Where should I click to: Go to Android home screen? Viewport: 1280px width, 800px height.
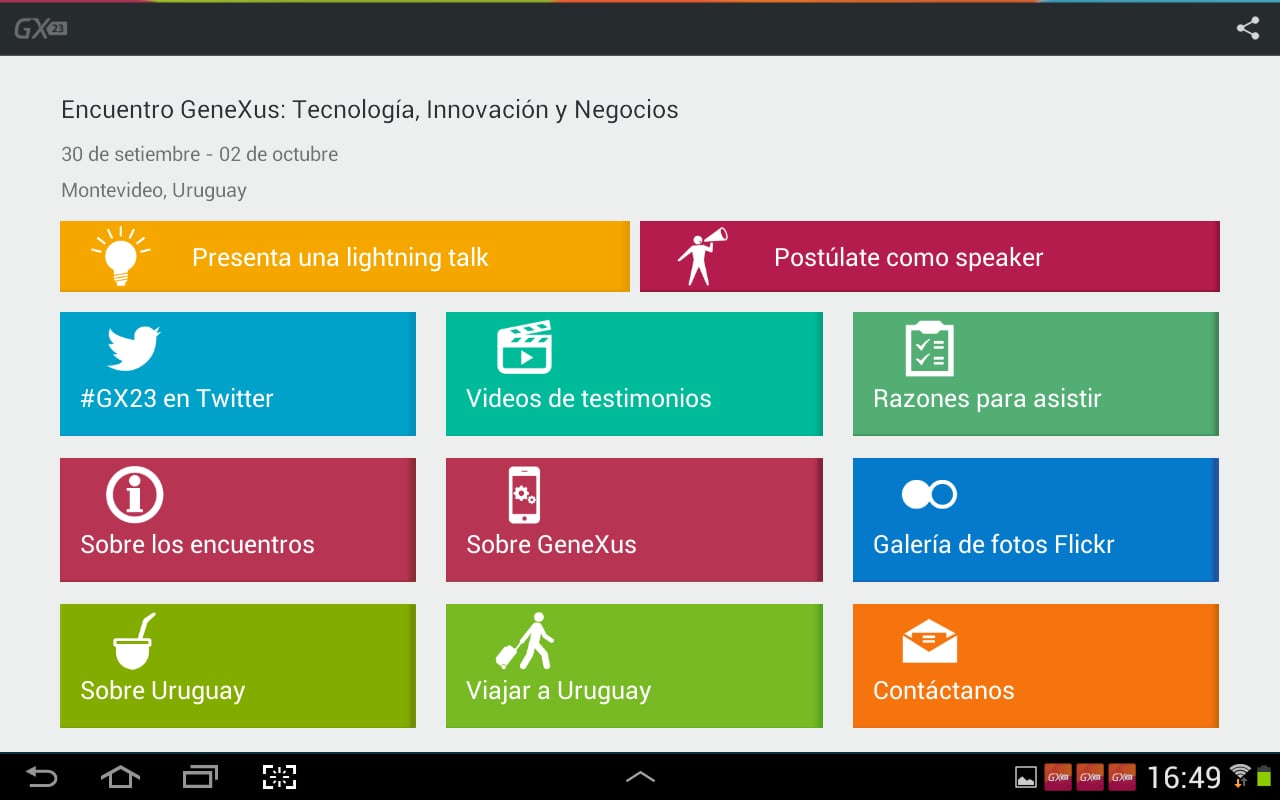(x=120, y=776)
